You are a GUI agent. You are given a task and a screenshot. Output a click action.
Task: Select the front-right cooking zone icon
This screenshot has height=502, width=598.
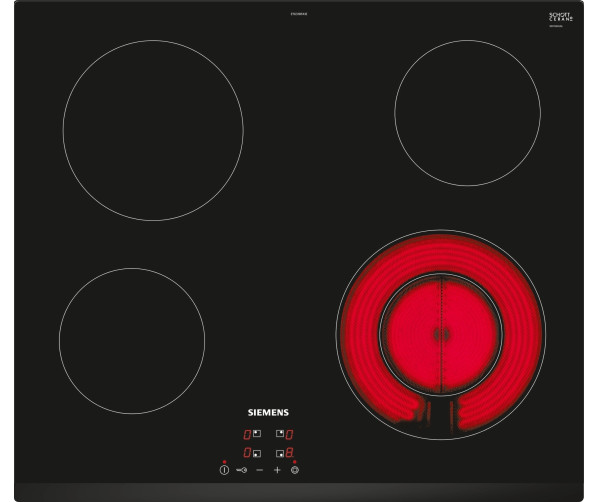(x=280, y=453)
